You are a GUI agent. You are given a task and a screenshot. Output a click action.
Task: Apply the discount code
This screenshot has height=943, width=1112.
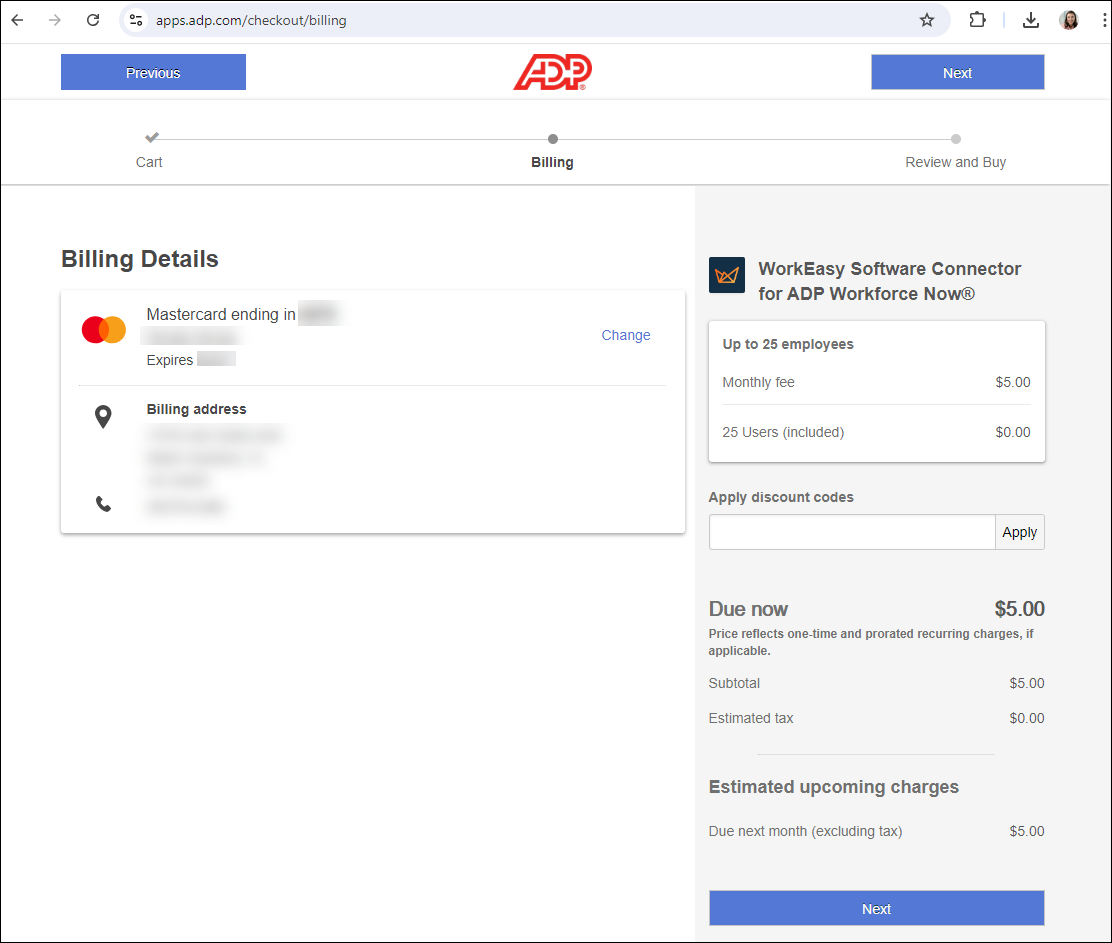[x=1020, y=532]
